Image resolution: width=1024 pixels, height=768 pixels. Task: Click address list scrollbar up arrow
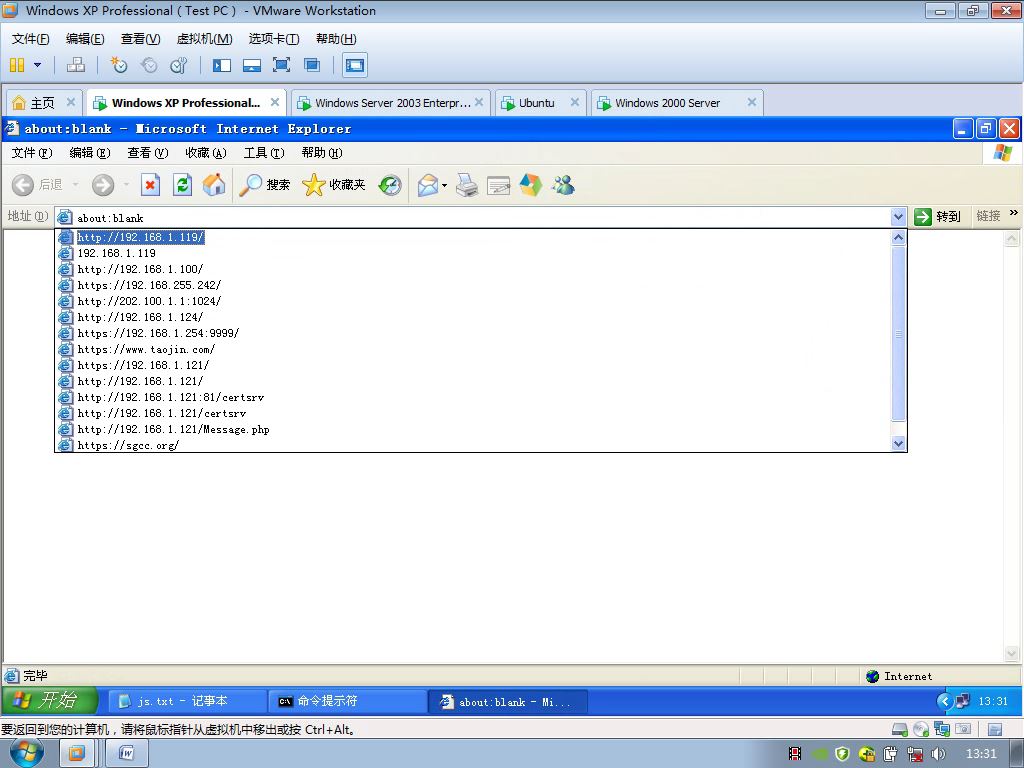coord(899,238)
